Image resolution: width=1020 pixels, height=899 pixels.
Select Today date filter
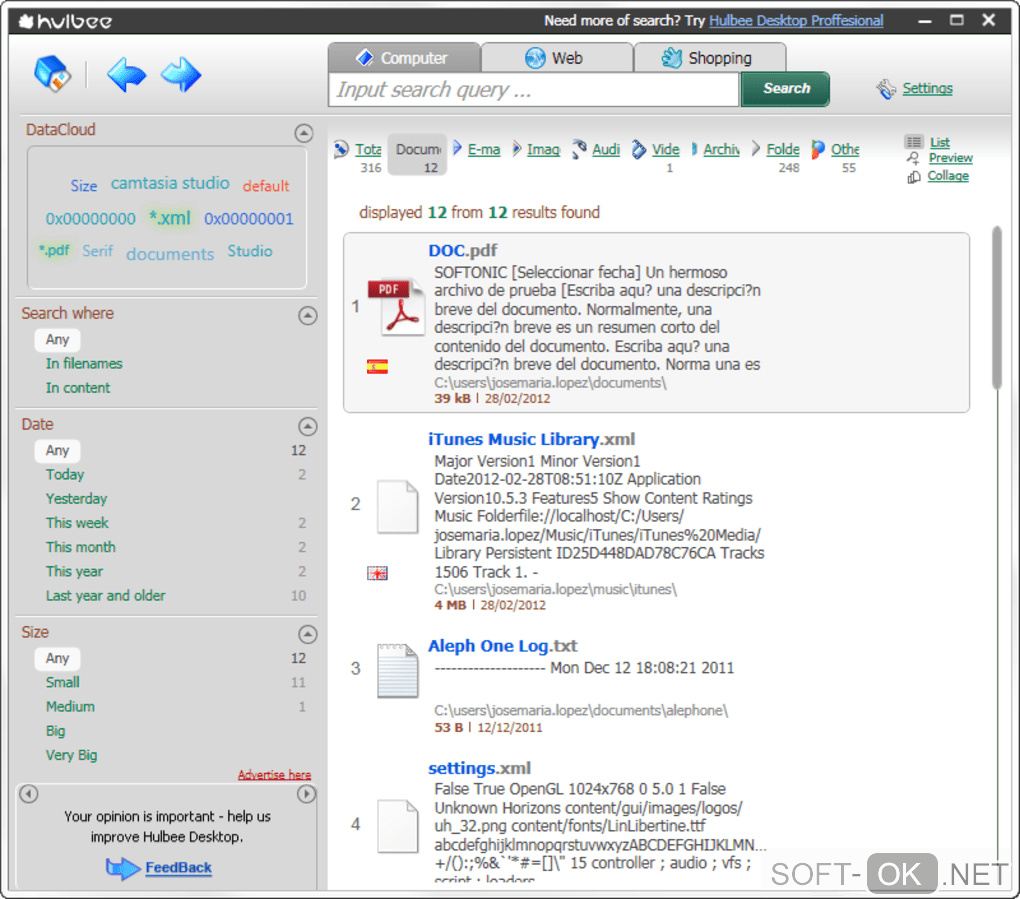(65, 475)
